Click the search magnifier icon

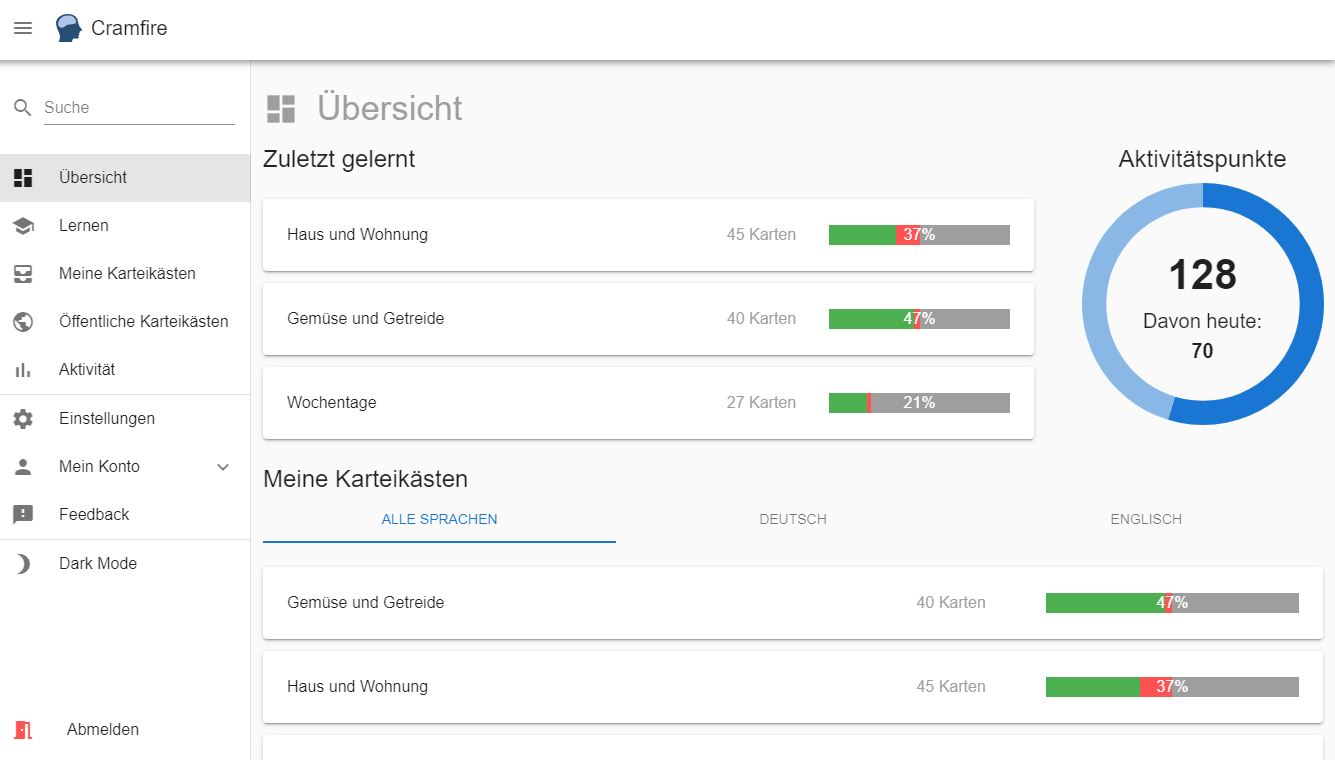[x=20, y=105]
